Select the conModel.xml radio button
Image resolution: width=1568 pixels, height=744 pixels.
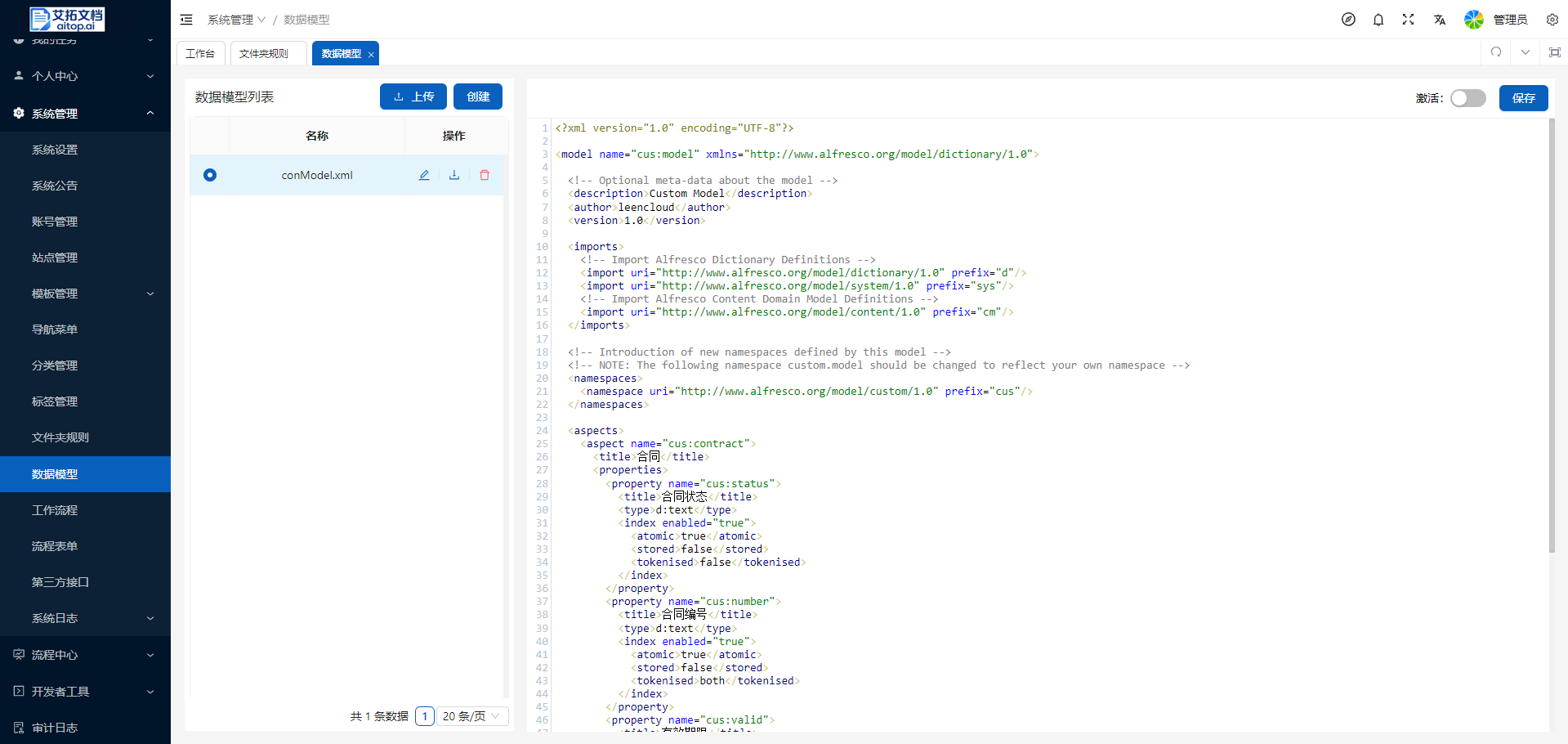[x=210, y=175]
